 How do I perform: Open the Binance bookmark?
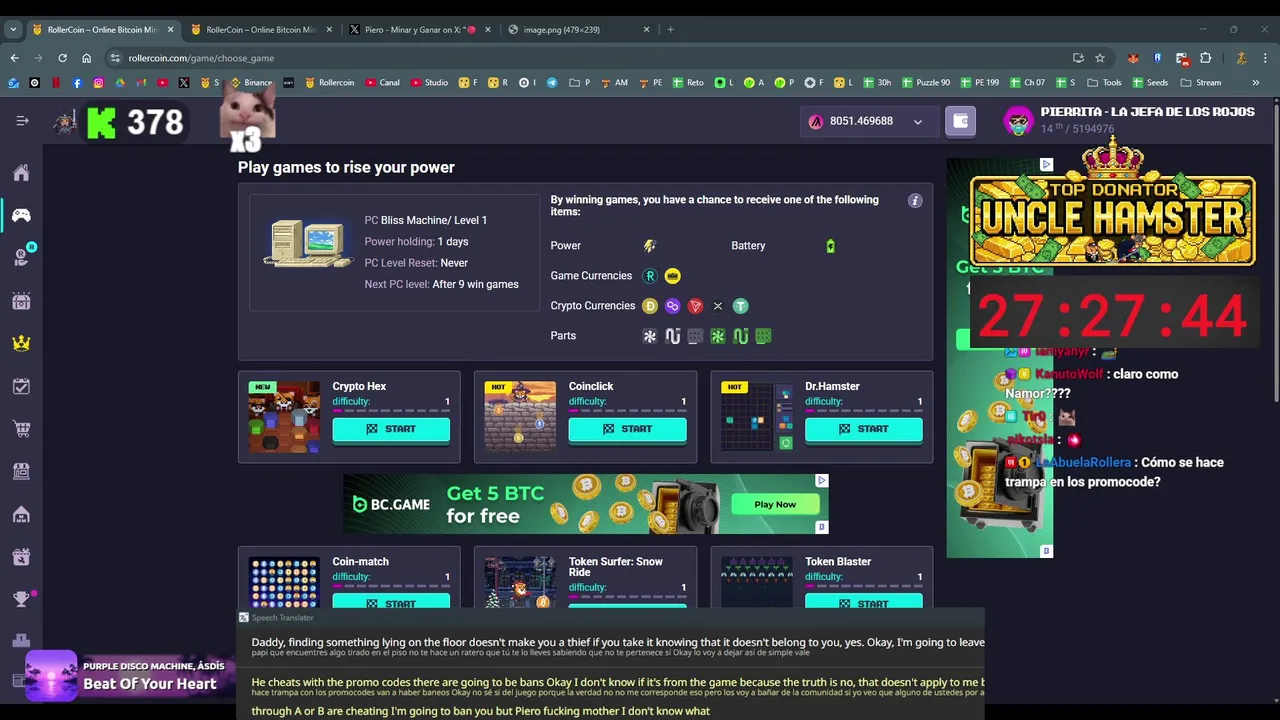[251, 83]
